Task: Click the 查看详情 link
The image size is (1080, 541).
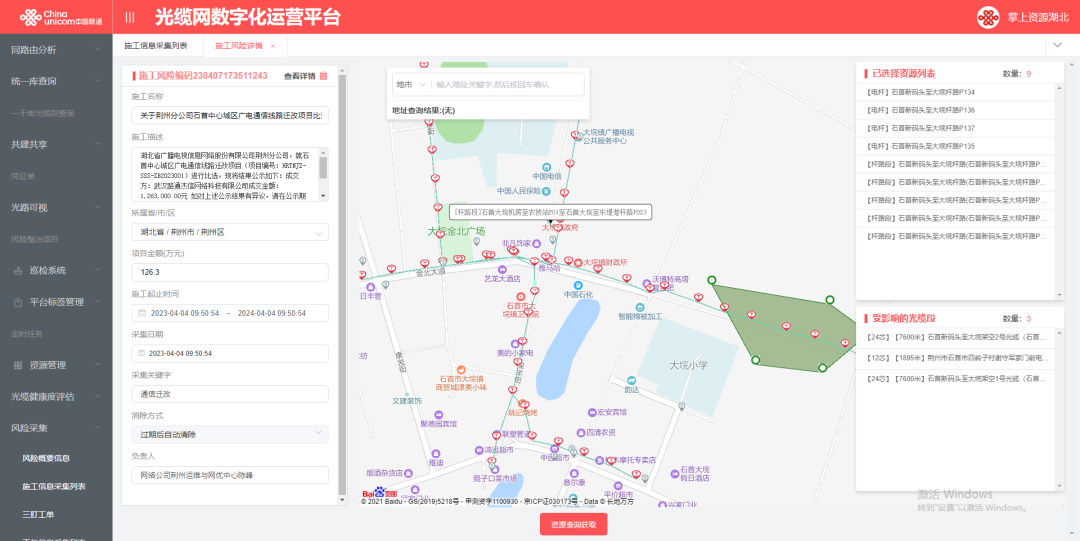Action: [x=299, y=76]
